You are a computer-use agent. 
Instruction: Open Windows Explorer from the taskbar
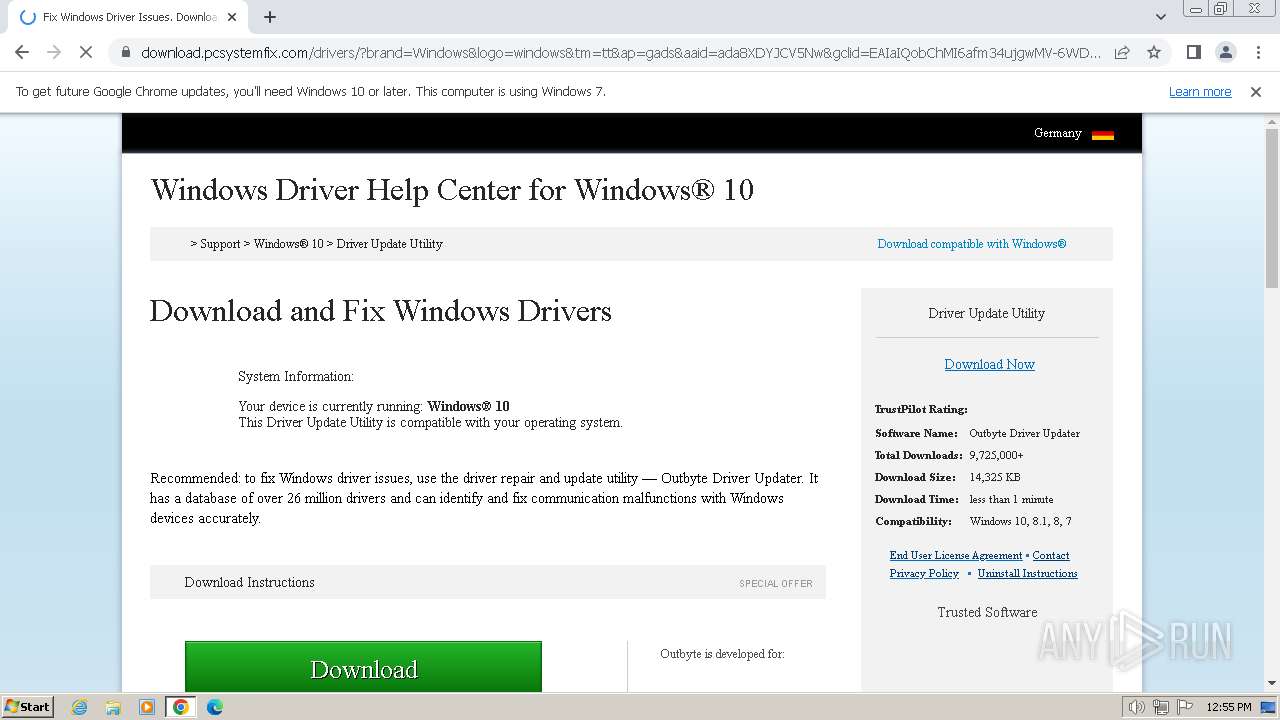tap(113, 707)
